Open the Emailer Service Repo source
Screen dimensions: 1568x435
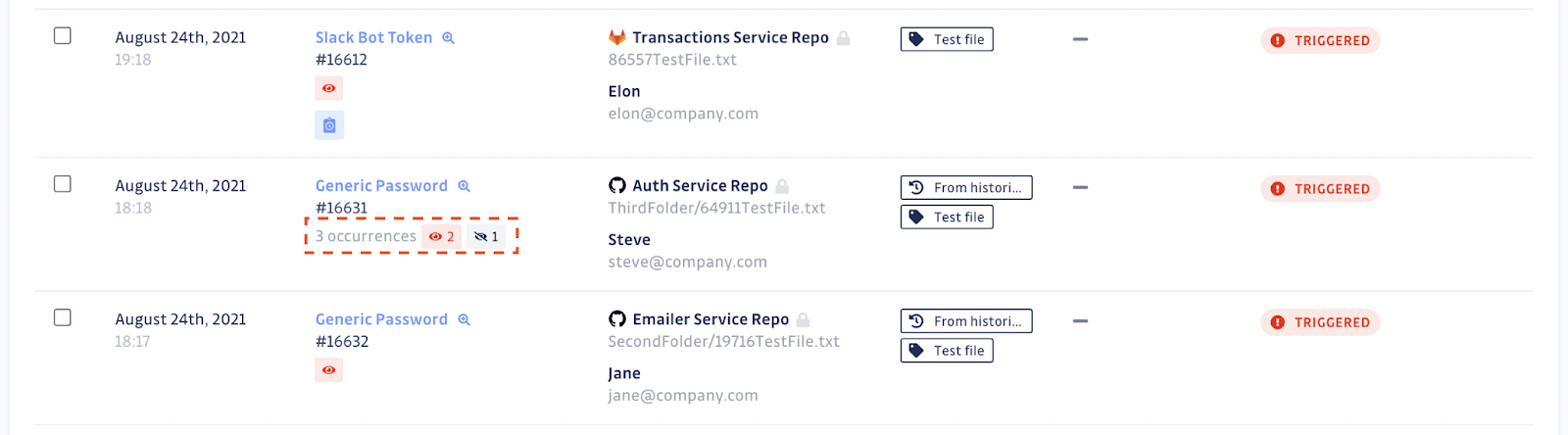tap(710, 319)
